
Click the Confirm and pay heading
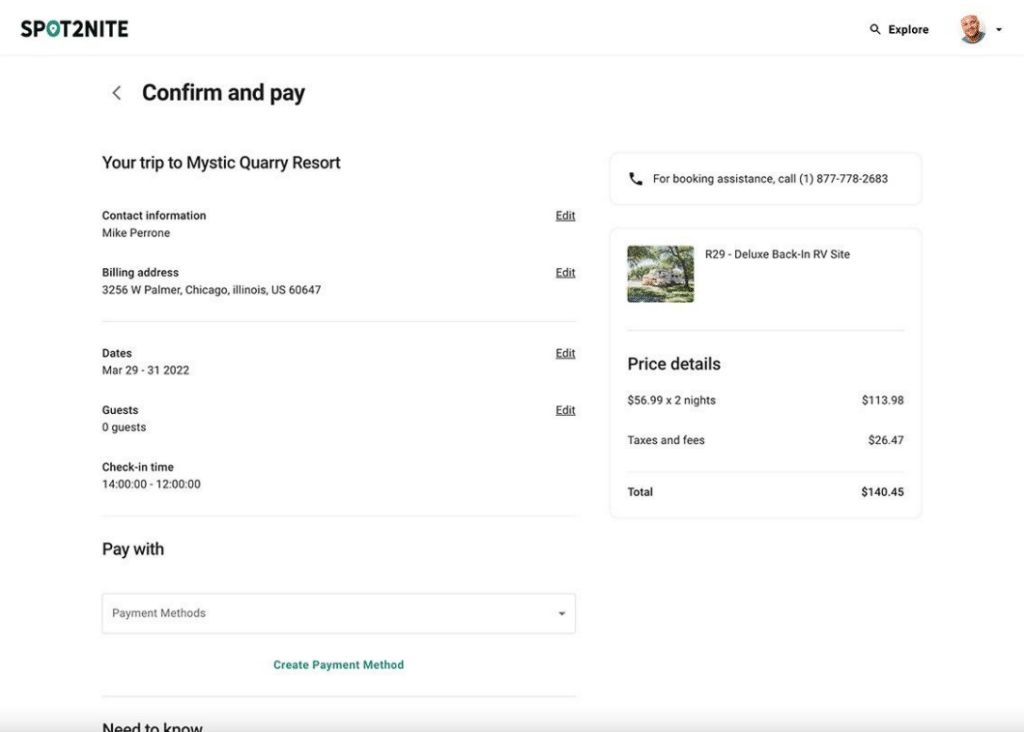click(223, 93)
